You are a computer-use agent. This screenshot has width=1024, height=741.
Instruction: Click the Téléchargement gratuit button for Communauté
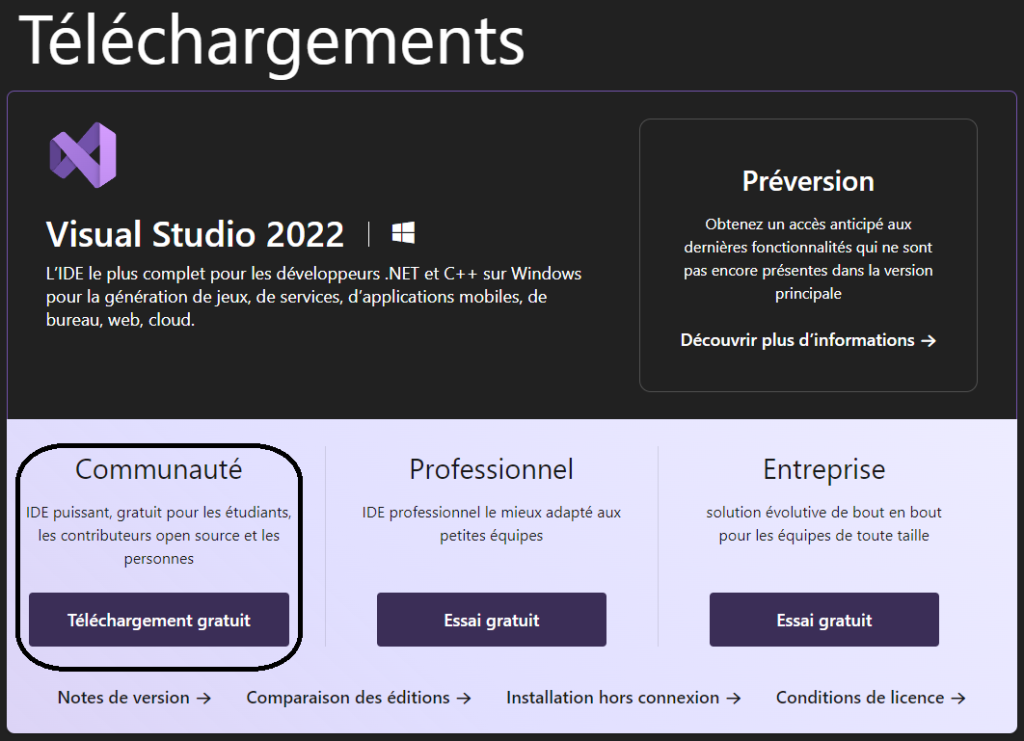159,620
